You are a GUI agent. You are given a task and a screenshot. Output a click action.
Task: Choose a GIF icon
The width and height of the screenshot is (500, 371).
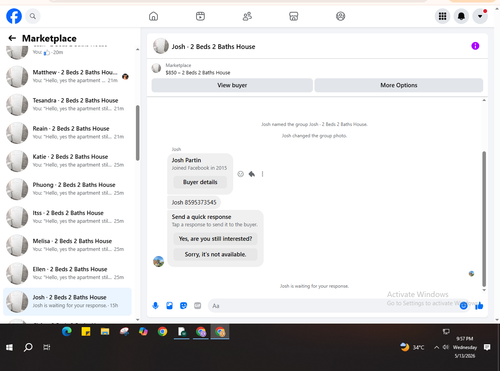click(197, 305)
